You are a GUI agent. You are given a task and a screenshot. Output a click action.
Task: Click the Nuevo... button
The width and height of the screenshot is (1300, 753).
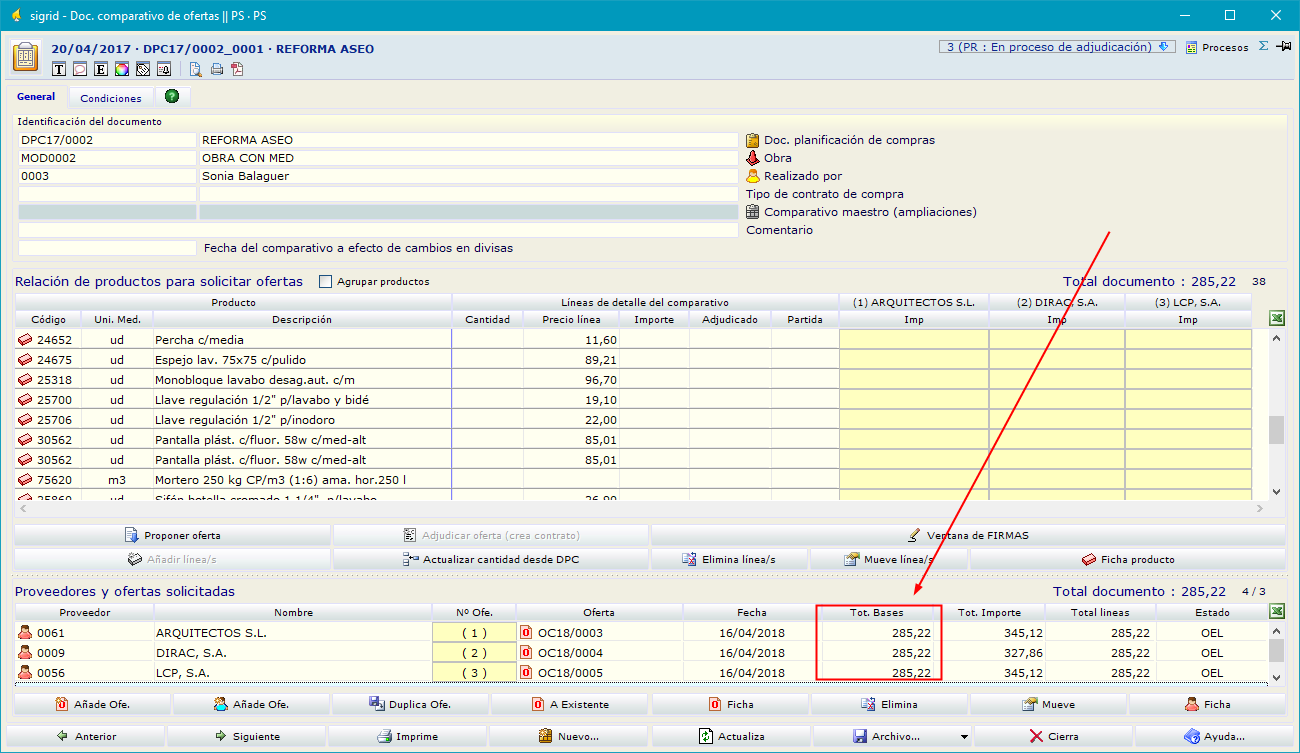click(x=570, y=736)
